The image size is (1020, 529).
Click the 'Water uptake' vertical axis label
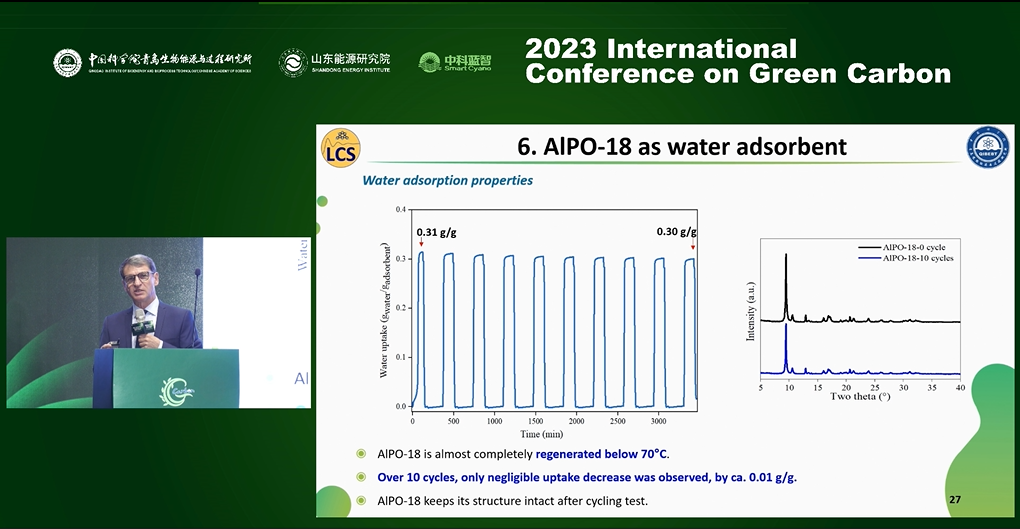[x=384, y=310]
